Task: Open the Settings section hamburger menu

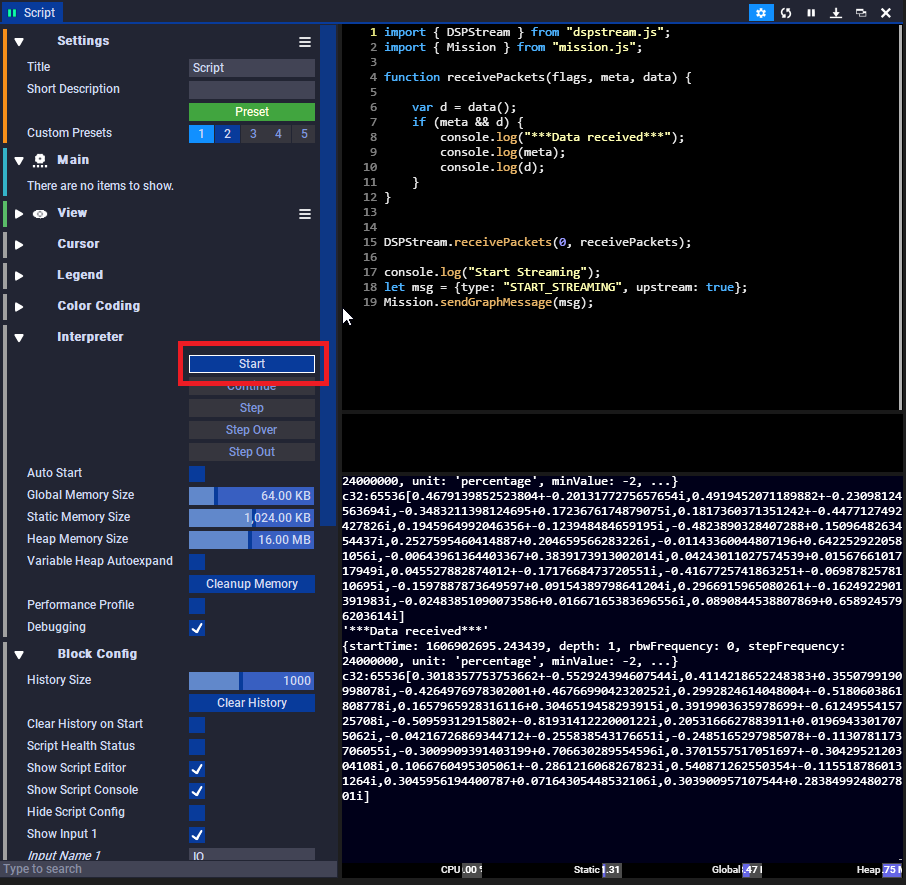Action: pyautogui.click(x=305, y=42)
